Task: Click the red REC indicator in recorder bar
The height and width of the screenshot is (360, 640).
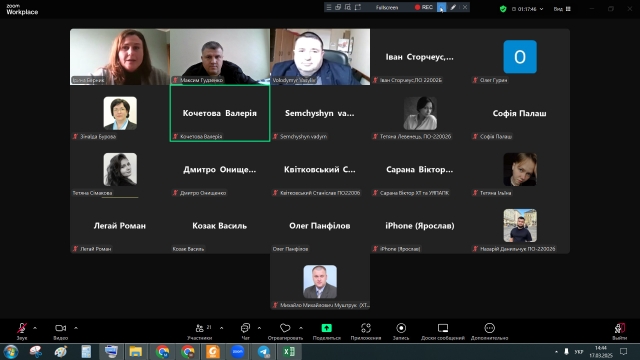Action: click(424, 7)
